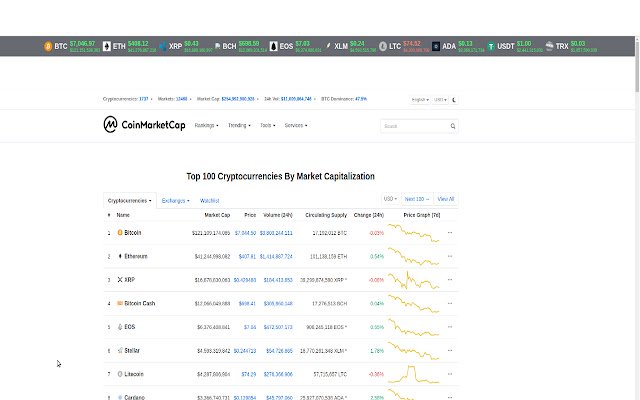Click the USDT ticker icon
This screenshot has height=400, width=640.
(491, 46)
